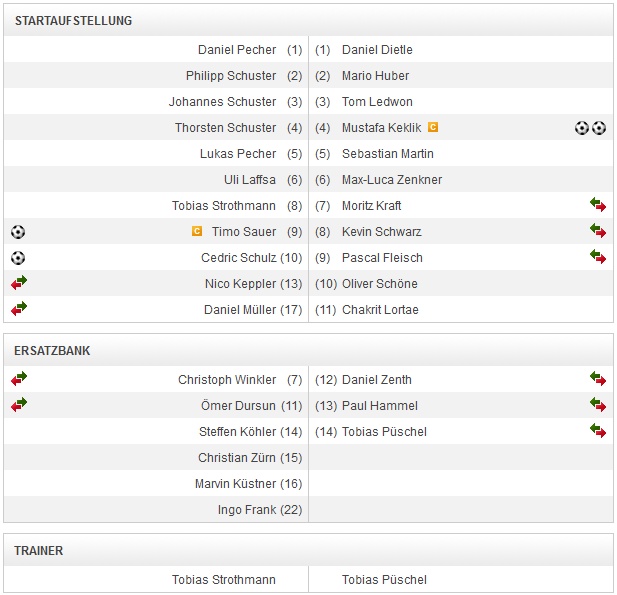Click the captain badge next to Timo Sauer
Image resolution: width=617 pixels, height=595 pixels.
197,232
